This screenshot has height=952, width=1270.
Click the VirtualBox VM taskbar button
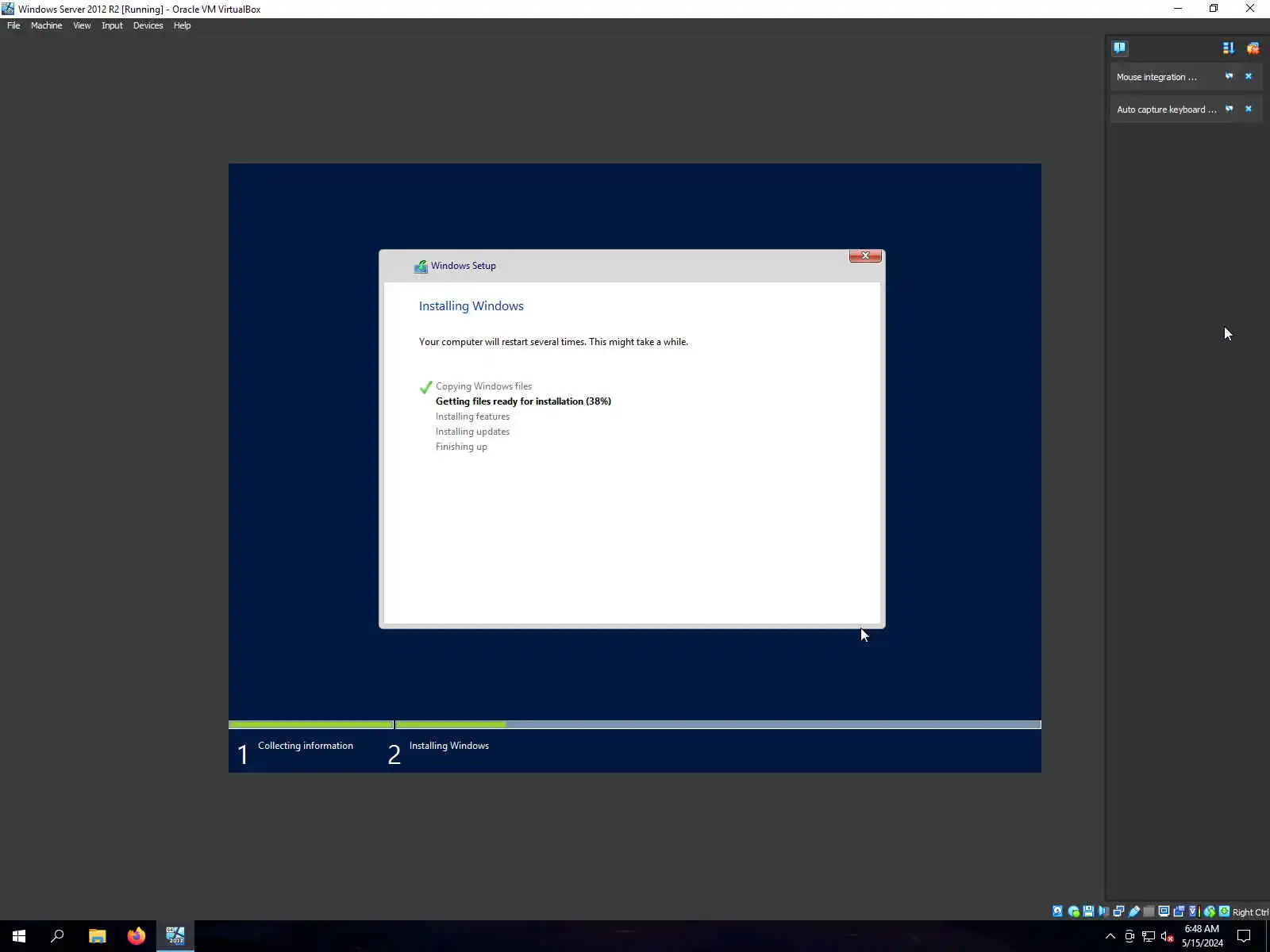175,936
